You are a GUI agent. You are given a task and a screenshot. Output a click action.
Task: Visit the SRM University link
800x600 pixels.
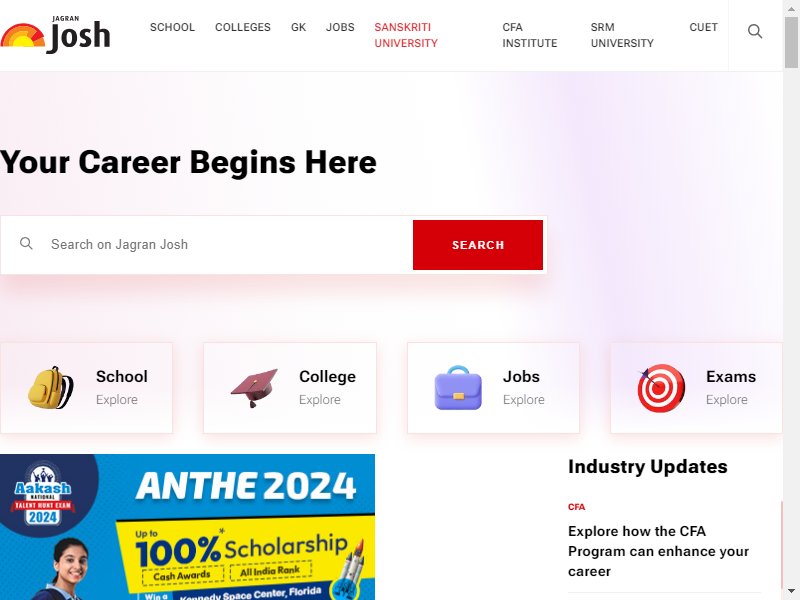pos(622,35)
